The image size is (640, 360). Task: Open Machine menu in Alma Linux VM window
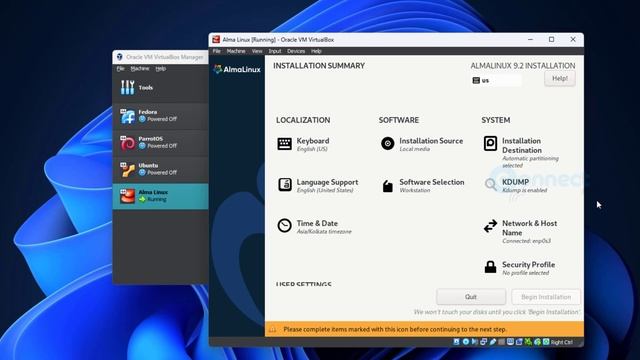pyautogui.click(x=236, y=51)
